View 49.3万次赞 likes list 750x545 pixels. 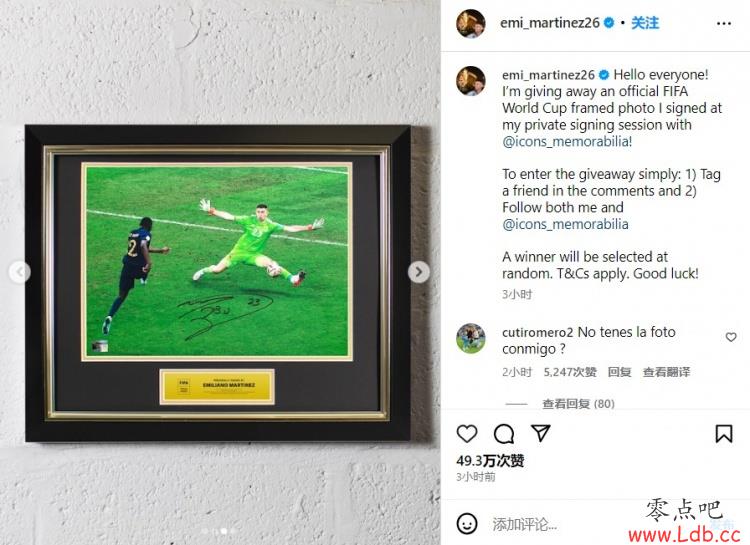[490, 461]
